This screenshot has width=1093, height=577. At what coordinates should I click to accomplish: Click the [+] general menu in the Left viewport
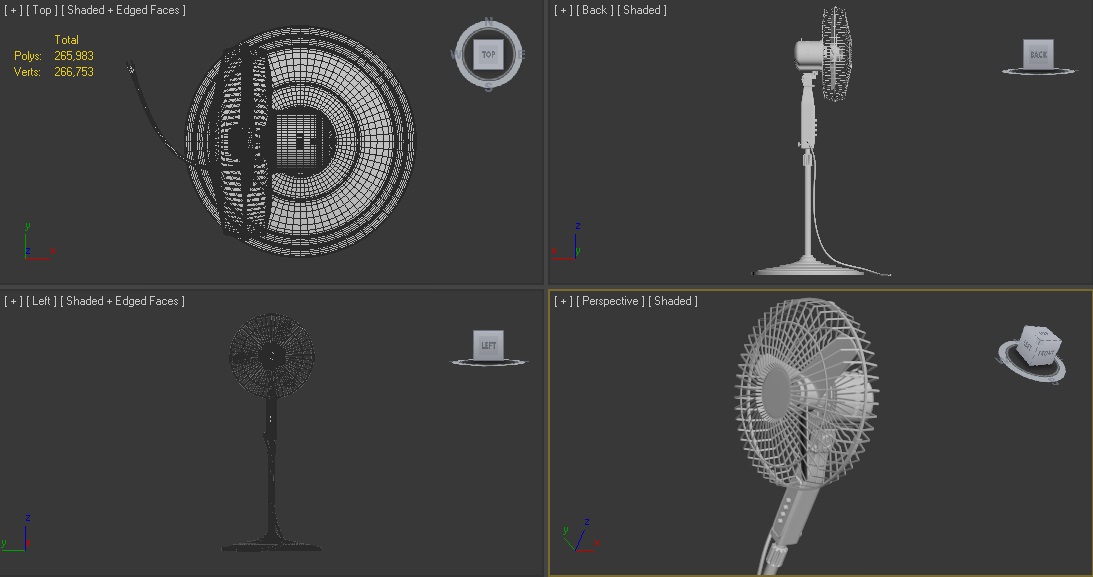click(x=13, y=300)
